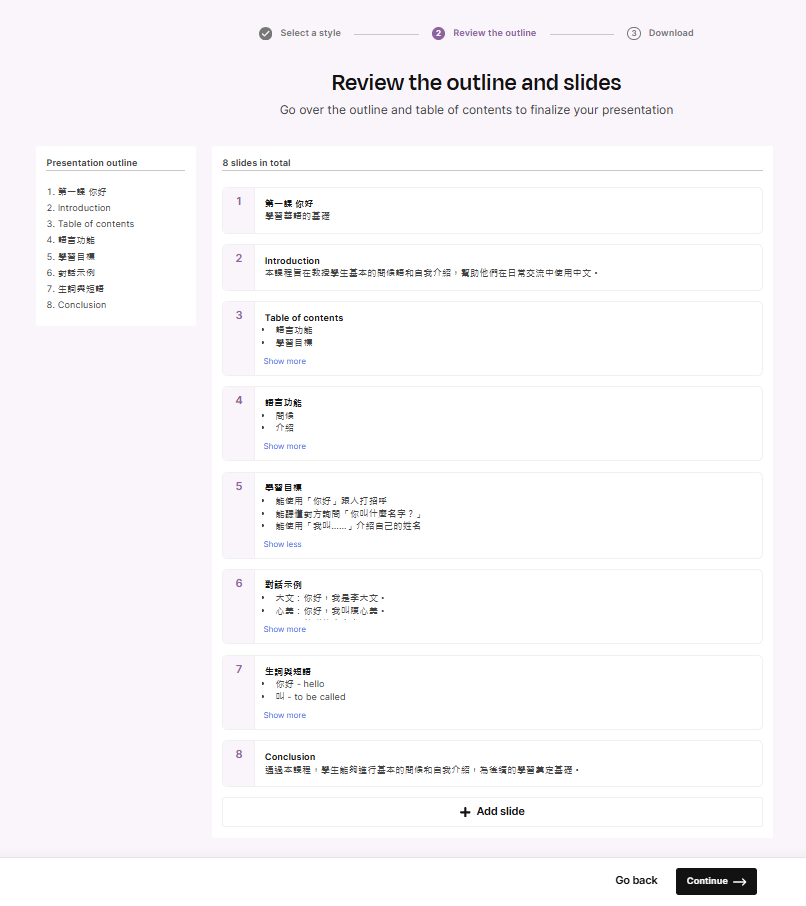Click the step 3 circle icon beside Download
Image resolution: width=806 pixels, height=906 pixels.
point(634,33)
